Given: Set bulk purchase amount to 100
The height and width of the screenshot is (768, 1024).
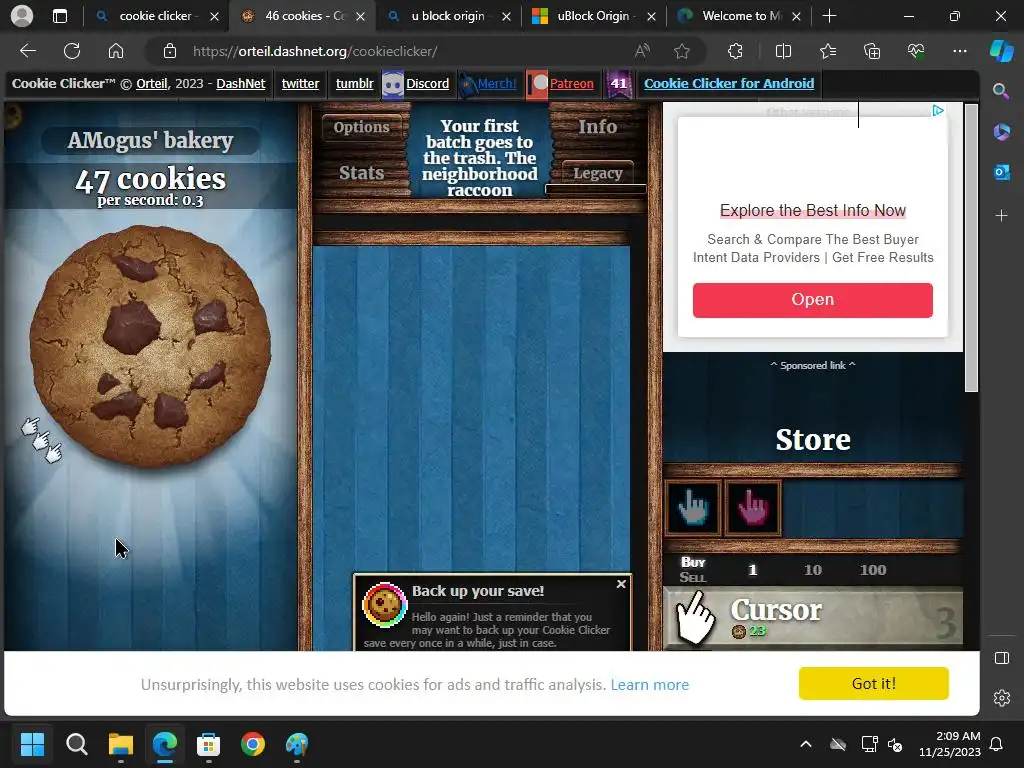Looking at the screenshot, I should pos(872,569).
